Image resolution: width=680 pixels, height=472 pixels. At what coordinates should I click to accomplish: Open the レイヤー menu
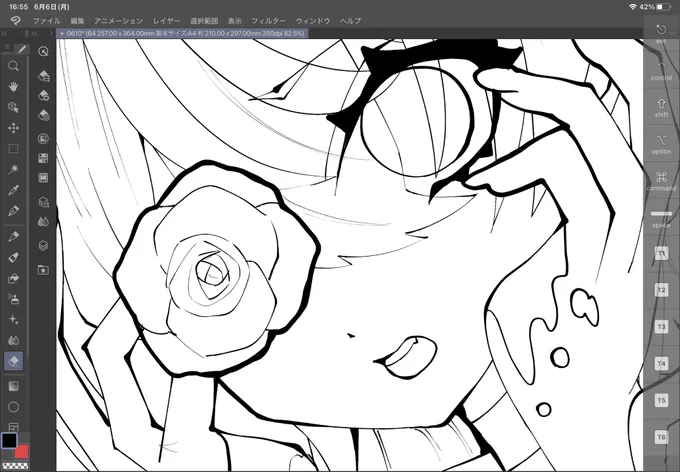click(166, 21)
